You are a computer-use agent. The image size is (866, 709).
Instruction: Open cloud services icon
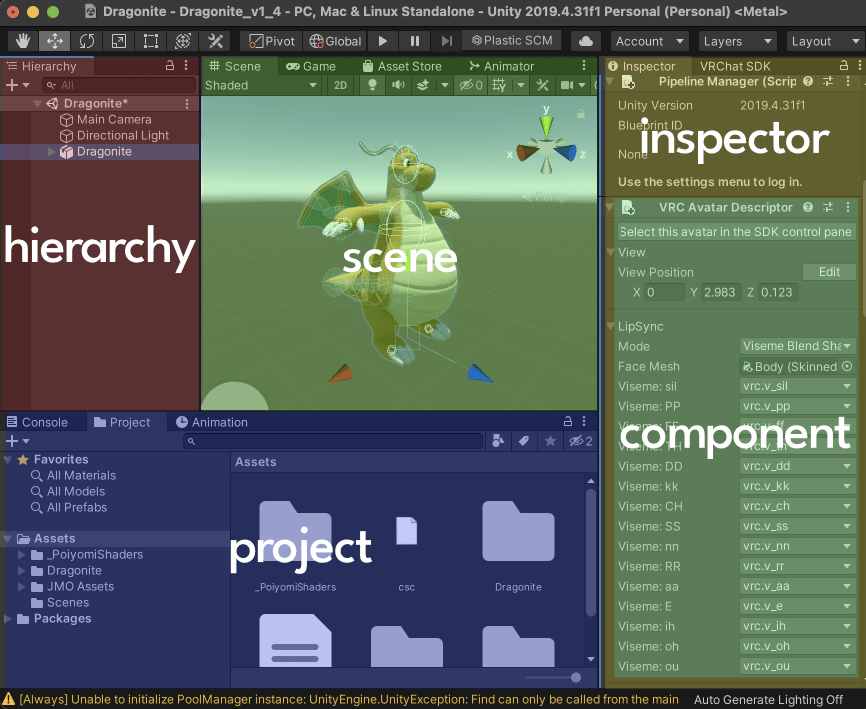585,41
